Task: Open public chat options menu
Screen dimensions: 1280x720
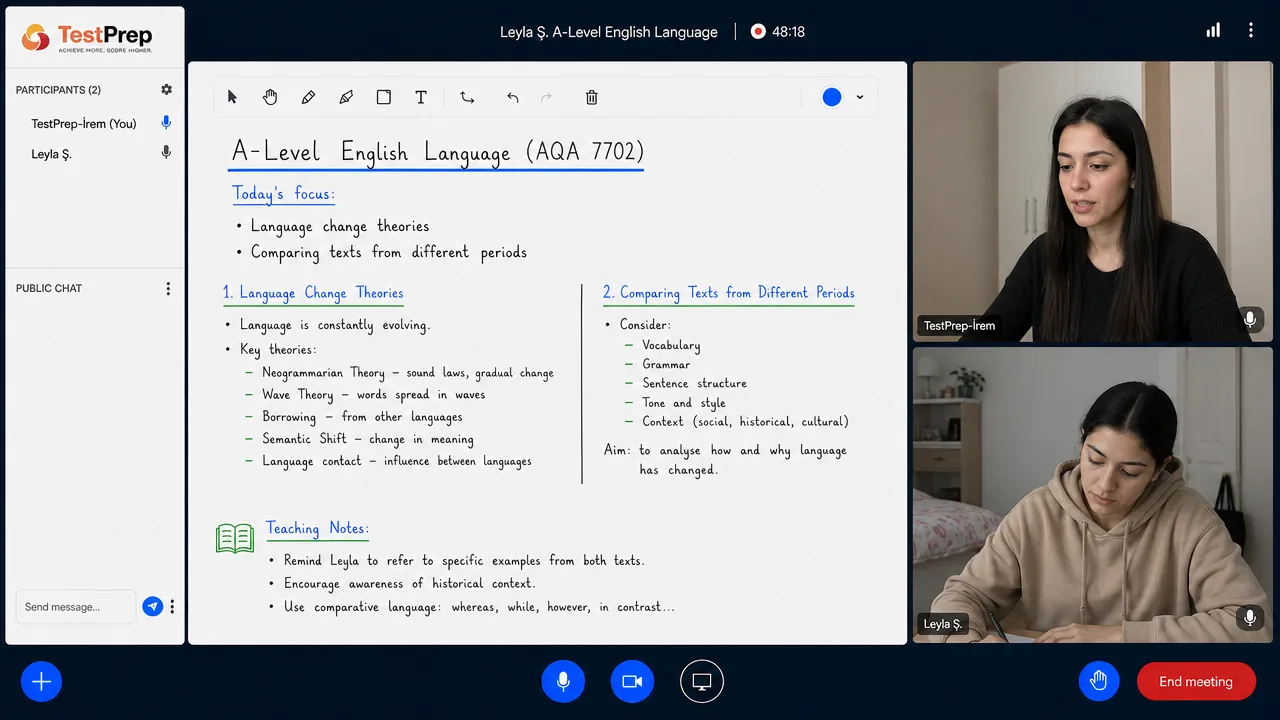Action: 168,288
